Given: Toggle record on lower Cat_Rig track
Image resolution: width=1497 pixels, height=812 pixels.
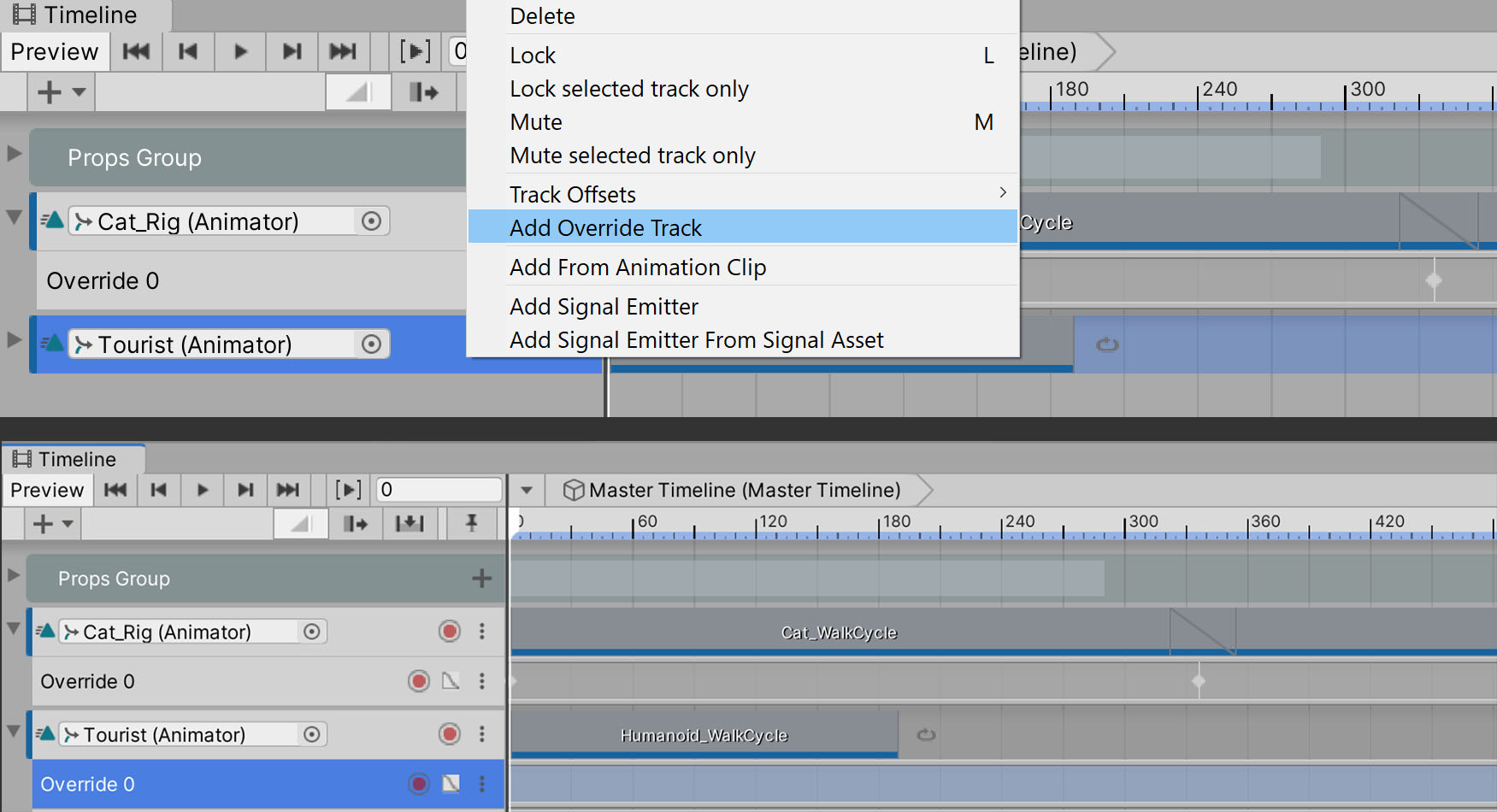Looking at the screenshot, I should pyautogui.click(x=450, y=631).
